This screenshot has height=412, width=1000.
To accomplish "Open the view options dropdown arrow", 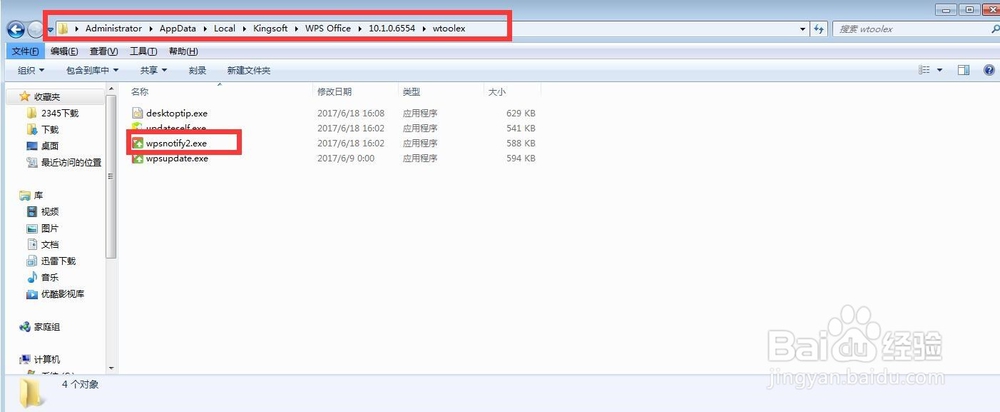I will (x=939, y=70).
